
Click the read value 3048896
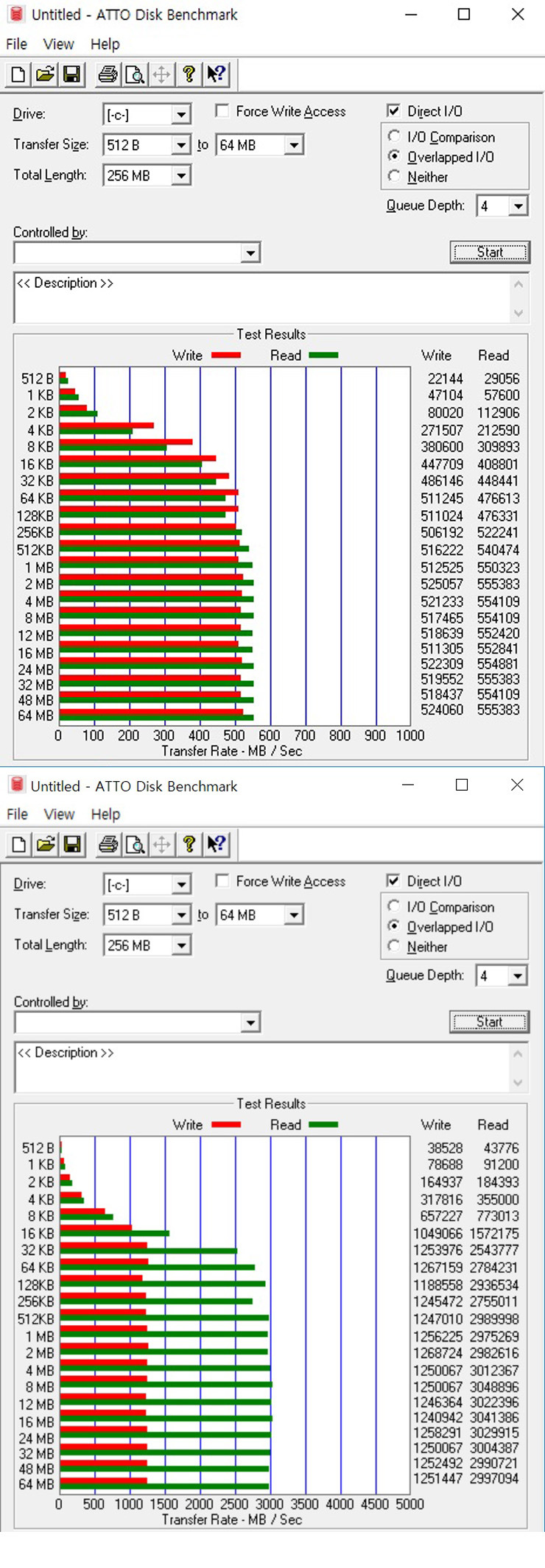[x=494, y=1387]
